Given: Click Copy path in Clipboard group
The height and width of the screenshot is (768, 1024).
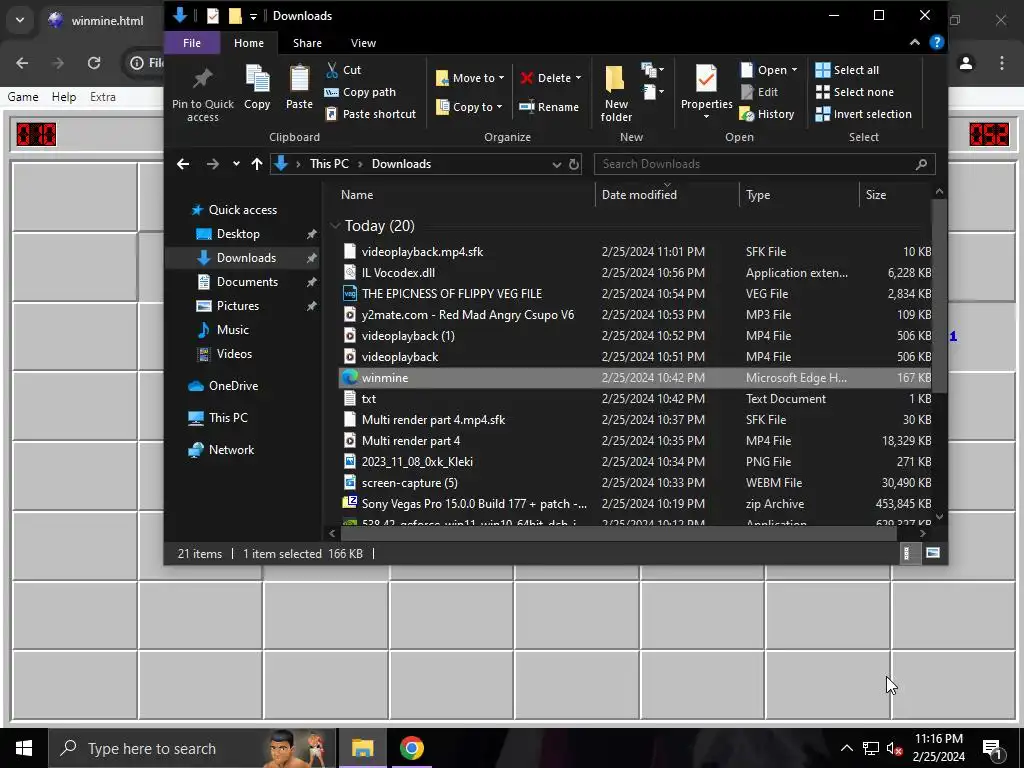Looking at the screenshot, I should (360, 92).
